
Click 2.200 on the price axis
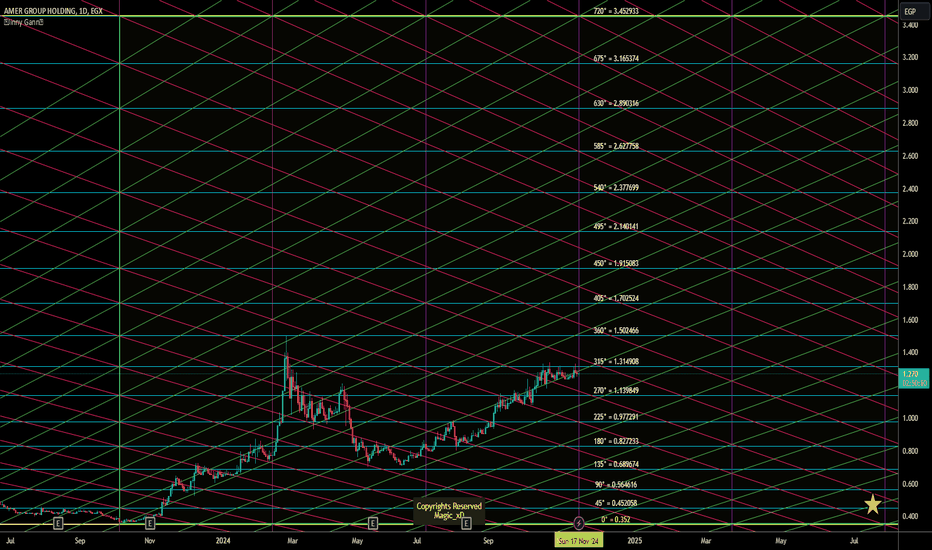point(910,221)
